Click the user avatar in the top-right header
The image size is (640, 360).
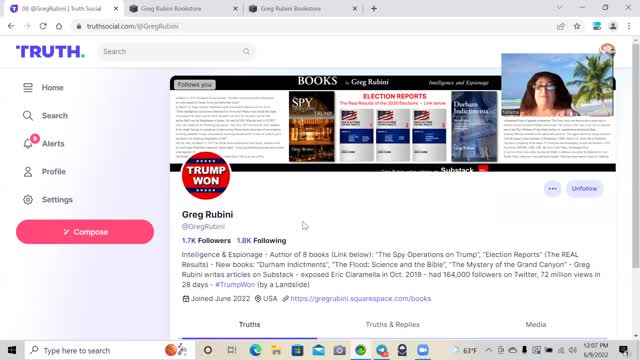pyautogui.click(x=607, y=49)
